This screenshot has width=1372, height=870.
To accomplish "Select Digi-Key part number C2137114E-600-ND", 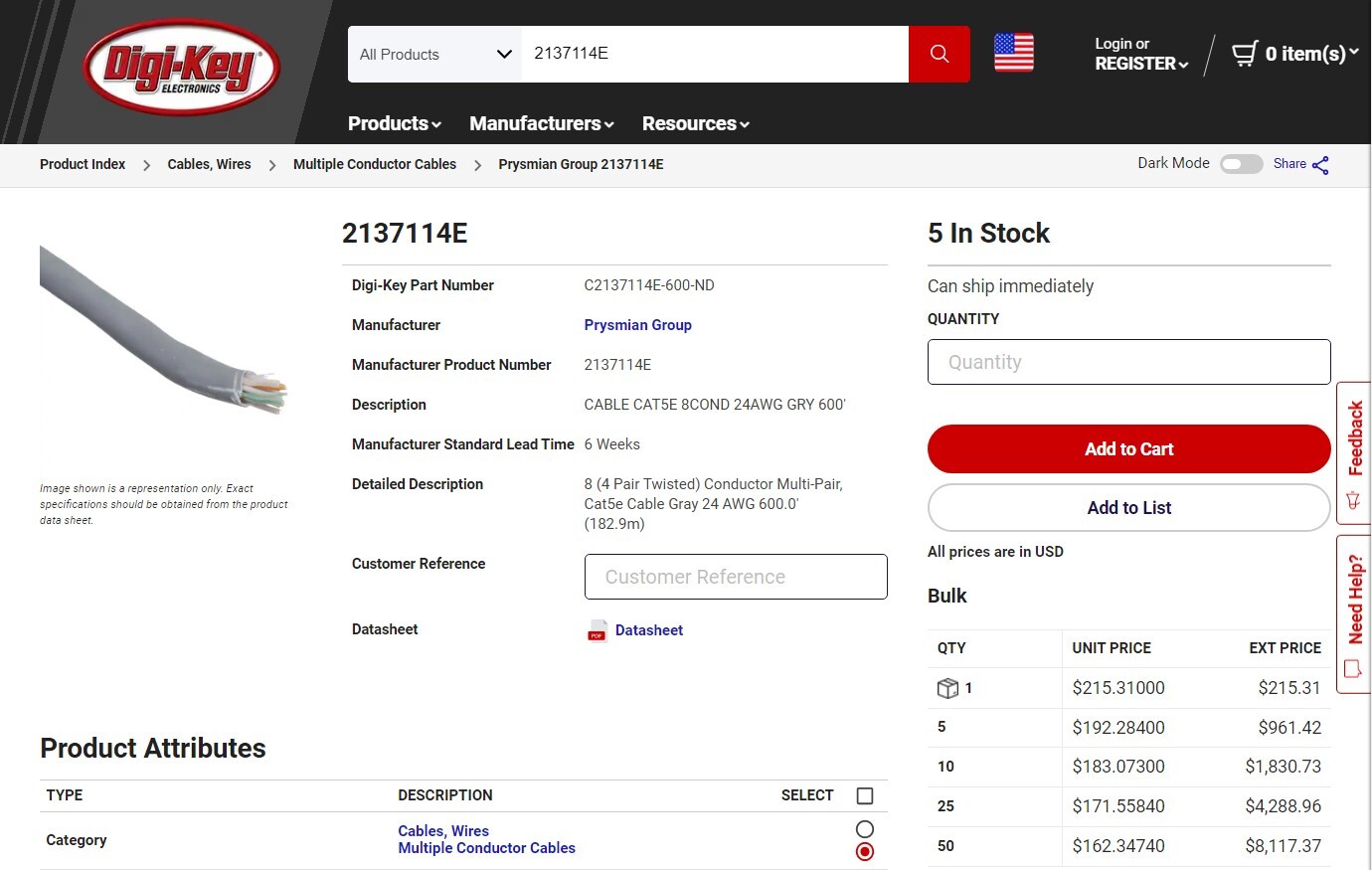I will (x=649, y=285).
